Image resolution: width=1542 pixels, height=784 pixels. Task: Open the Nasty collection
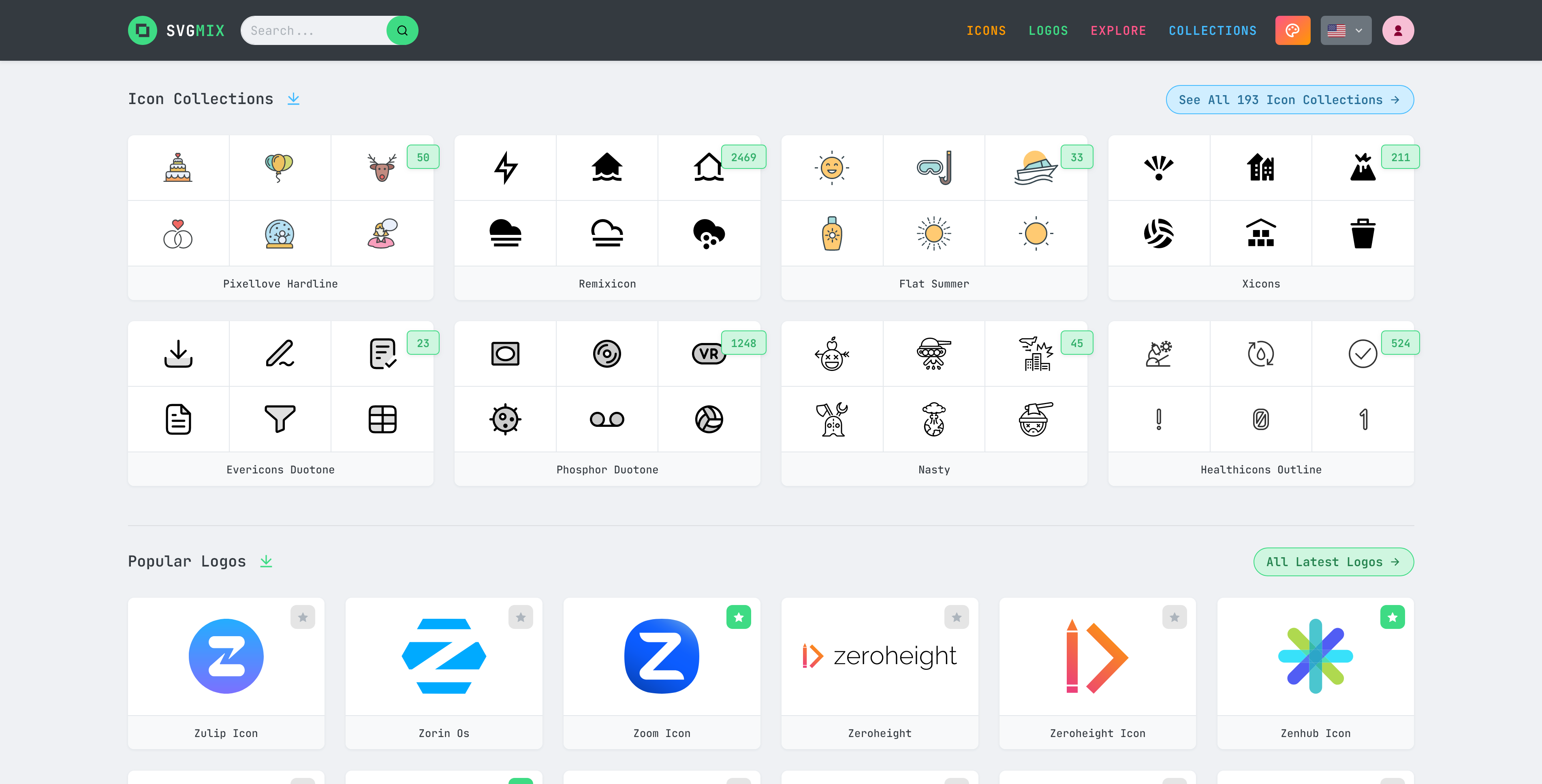934,470
